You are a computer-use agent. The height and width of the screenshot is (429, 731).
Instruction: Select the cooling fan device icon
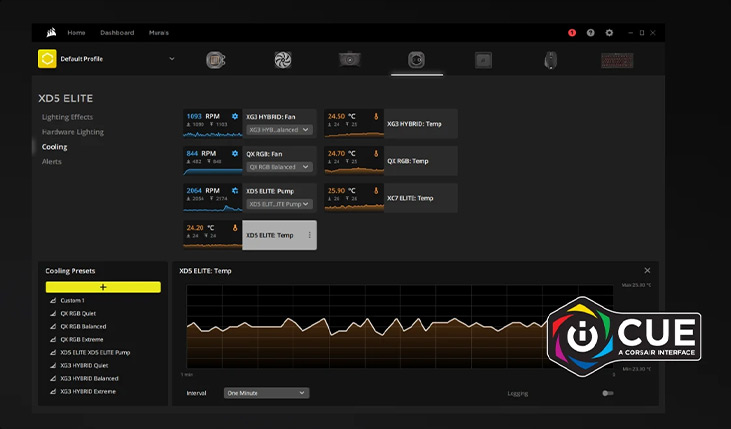coord(283,59)
